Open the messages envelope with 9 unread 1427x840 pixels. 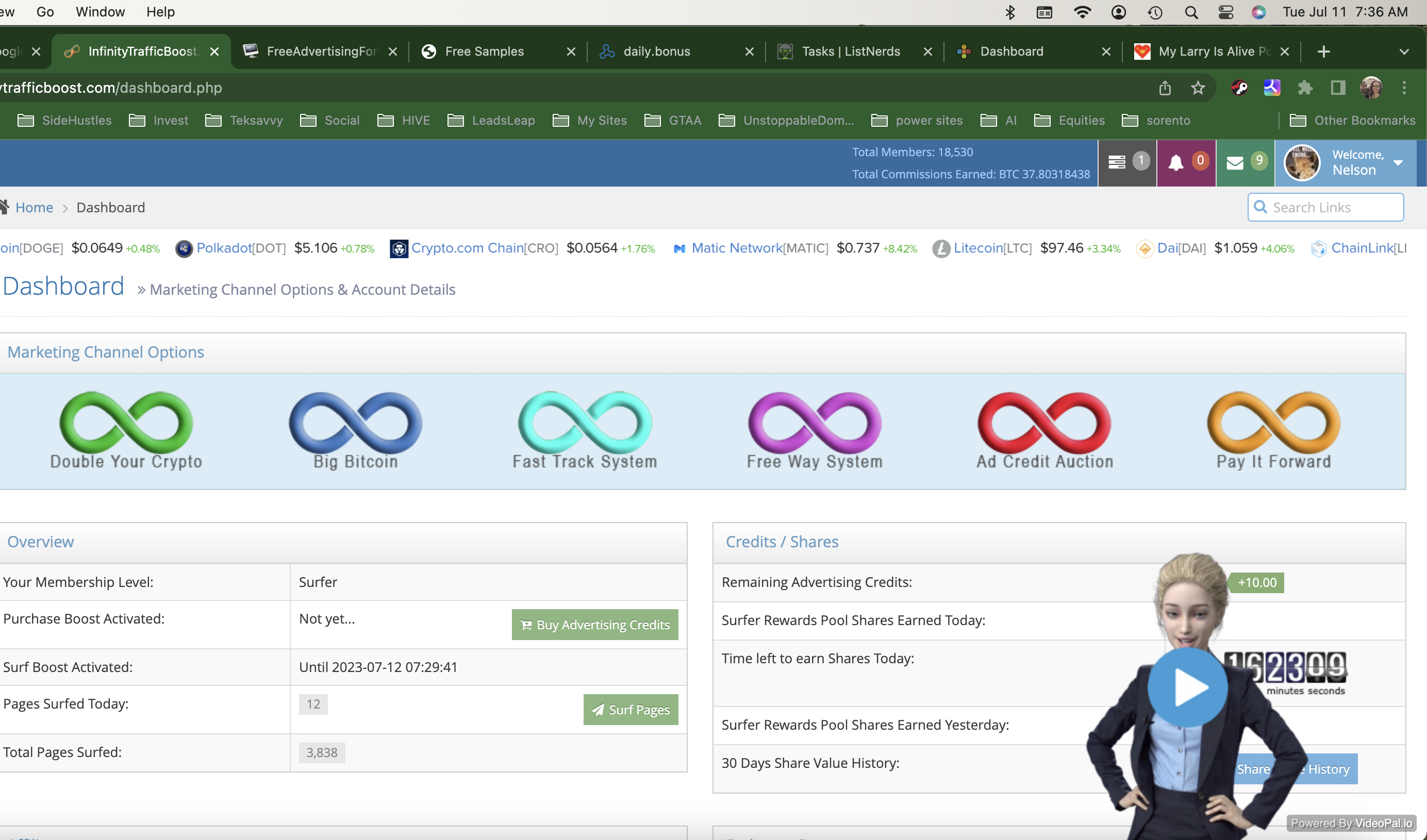[x=1245, y=162]
